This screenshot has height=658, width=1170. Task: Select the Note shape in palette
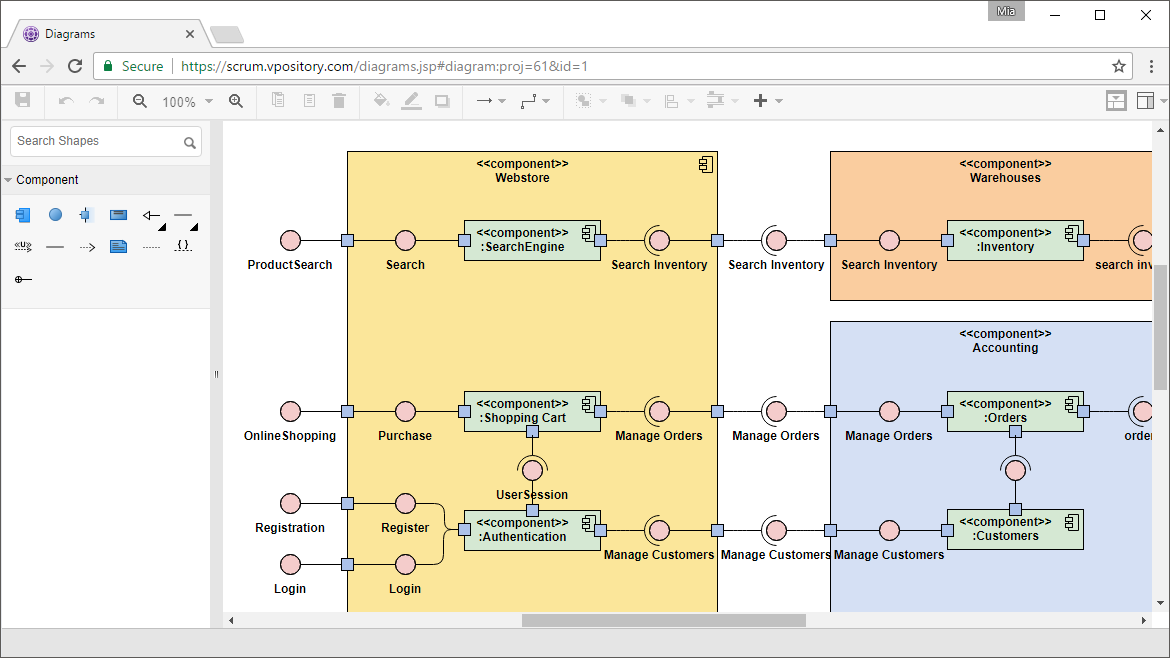[x=118, y=246]
